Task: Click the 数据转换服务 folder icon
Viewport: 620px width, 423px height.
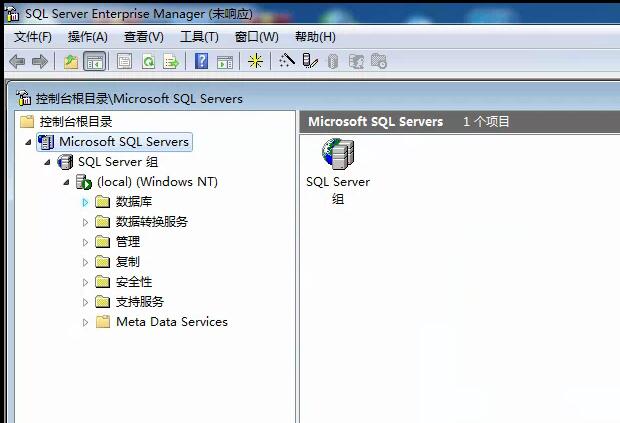Action: [x=102, y=221]
